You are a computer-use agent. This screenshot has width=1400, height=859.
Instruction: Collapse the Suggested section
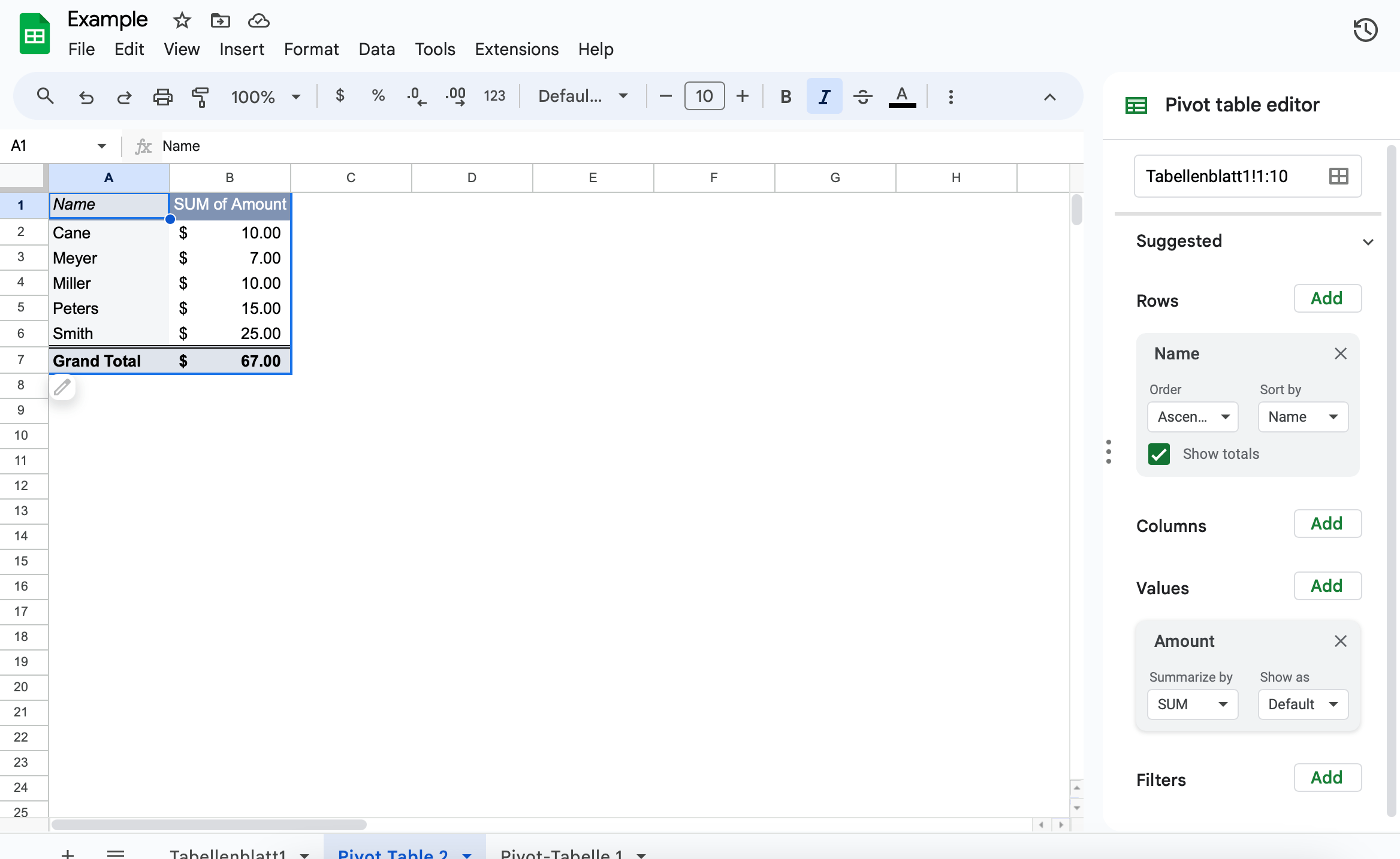1368,241
